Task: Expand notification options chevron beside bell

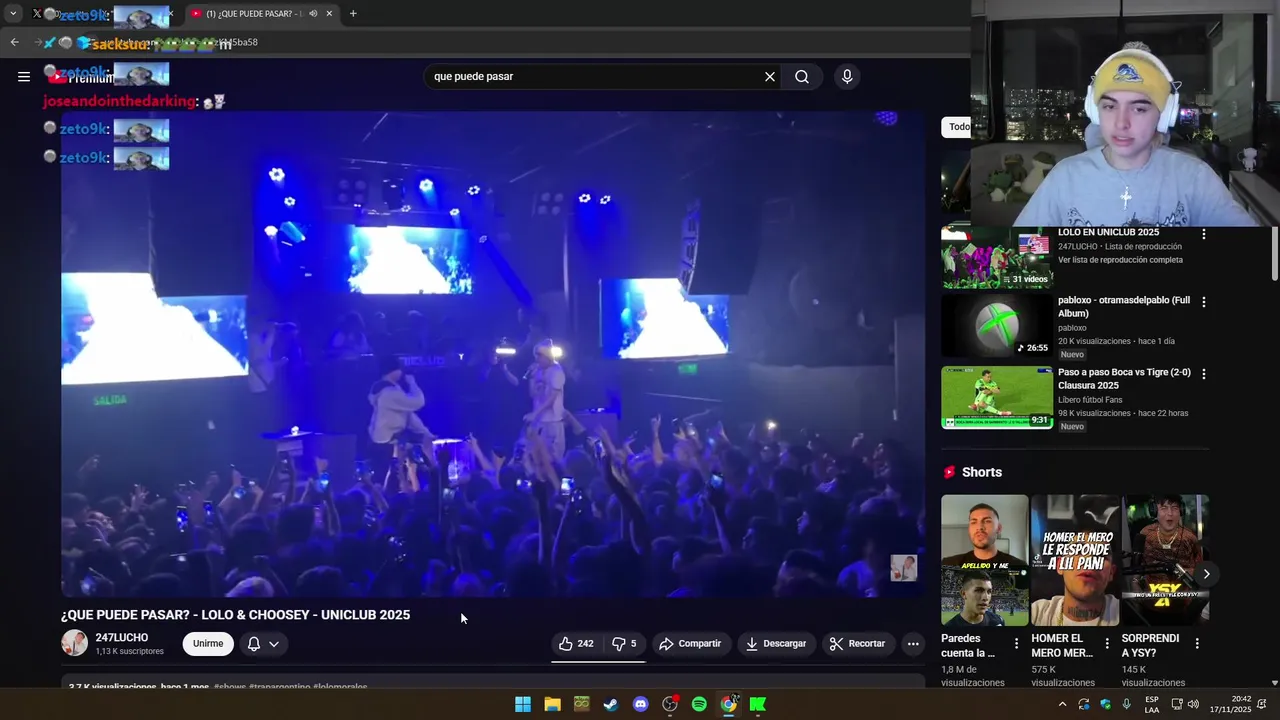Action: pyautogui.click(x=274, y=644)
